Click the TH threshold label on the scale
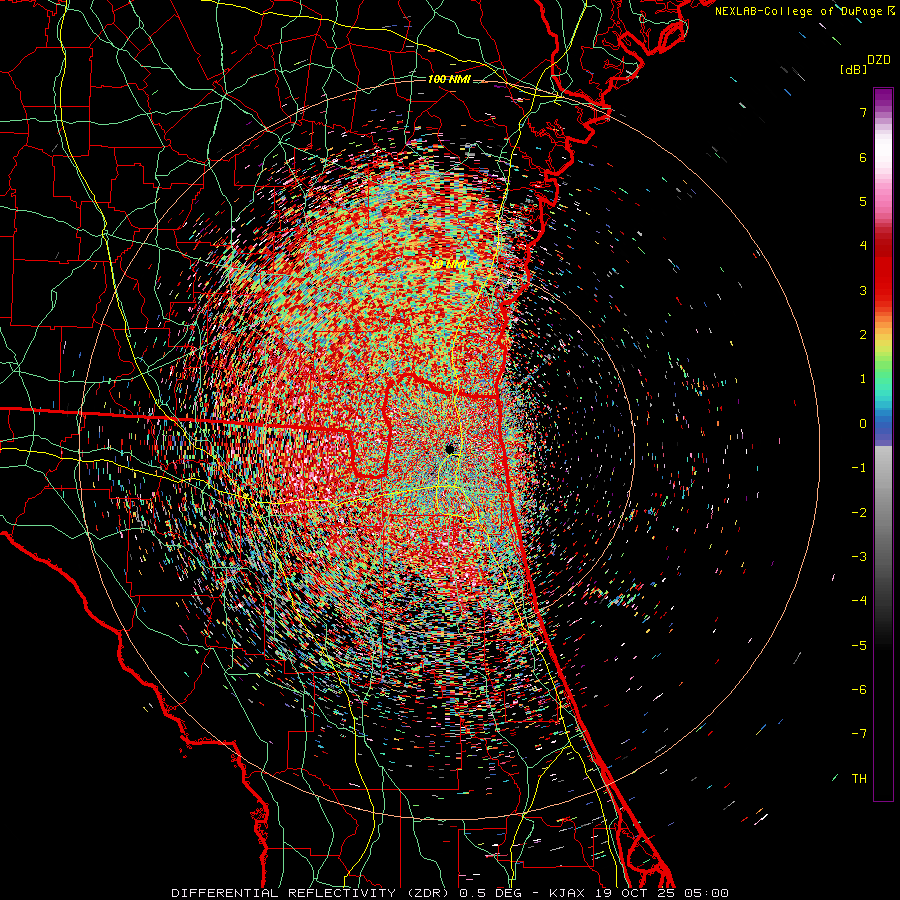Screen dimensions: 900x900 [x=859, y=779]
